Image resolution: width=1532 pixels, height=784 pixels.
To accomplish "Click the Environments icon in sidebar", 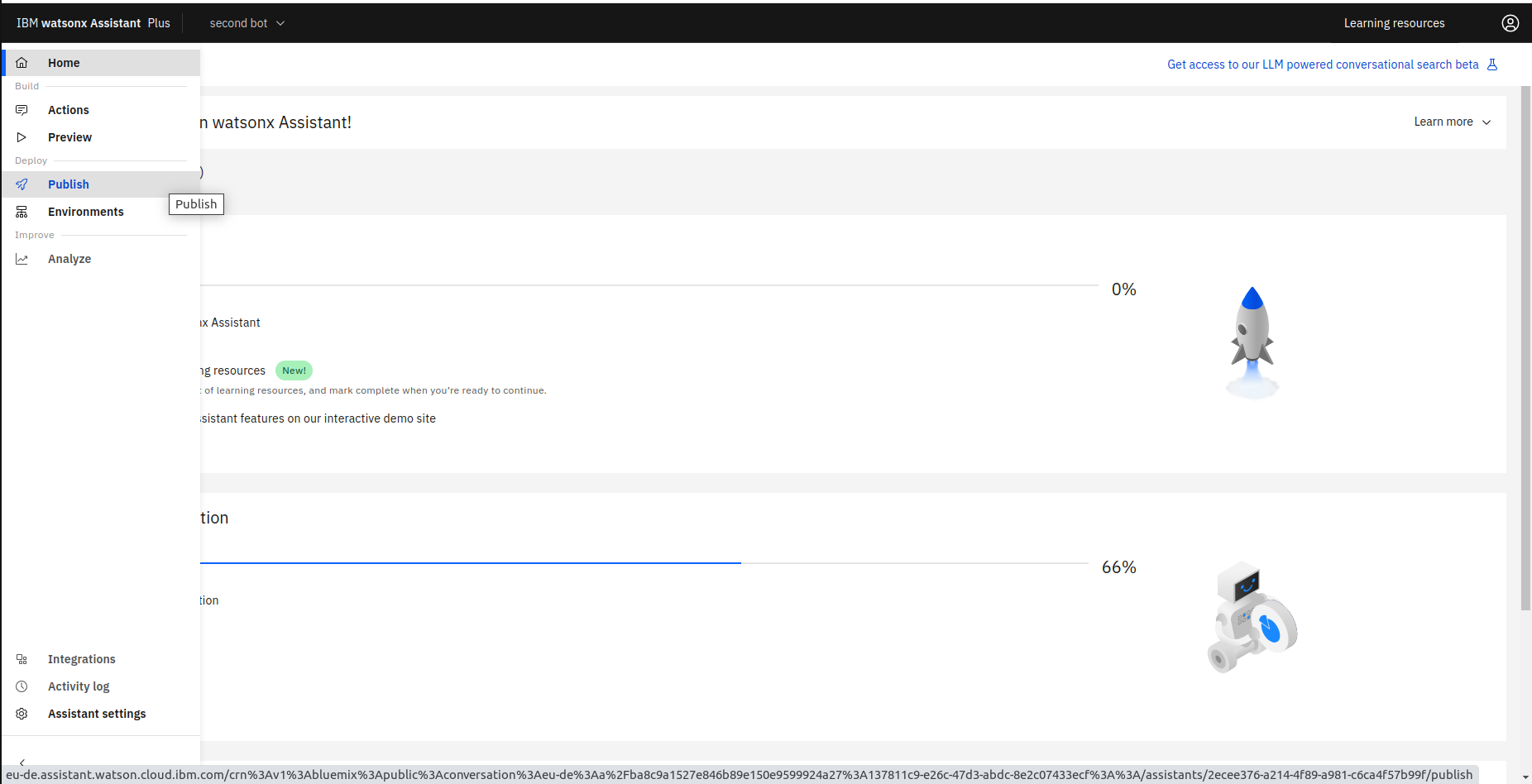I will tap(22, 212).
